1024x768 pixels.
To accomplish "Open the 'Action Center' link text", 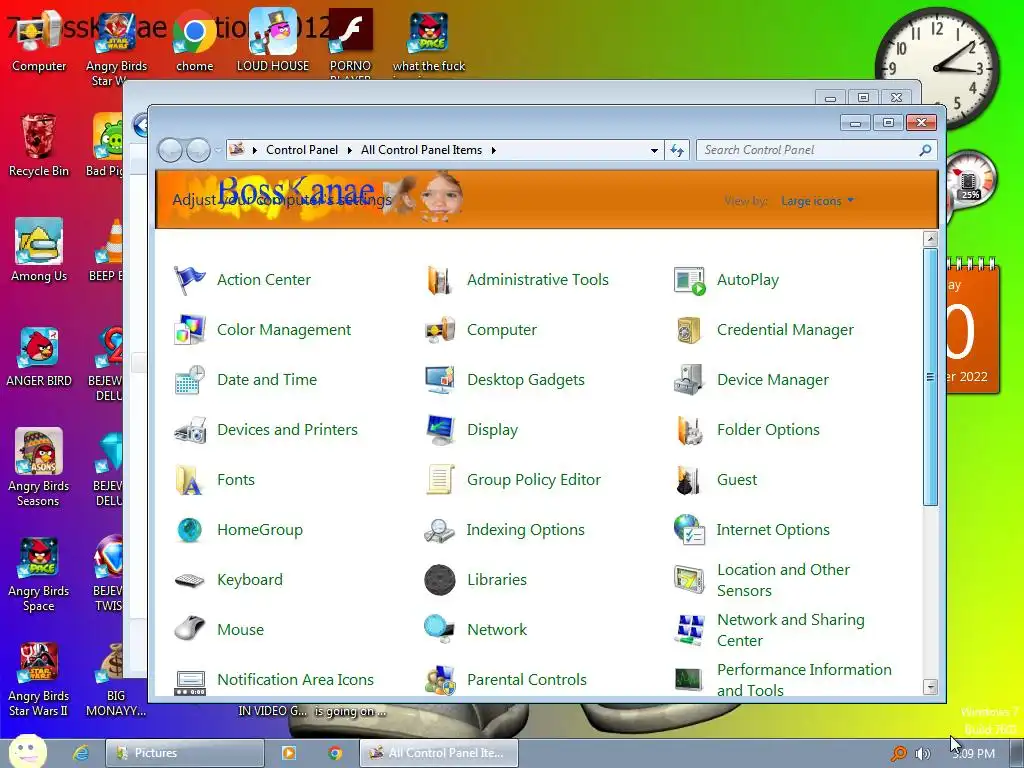I will [x=264, y=280].
